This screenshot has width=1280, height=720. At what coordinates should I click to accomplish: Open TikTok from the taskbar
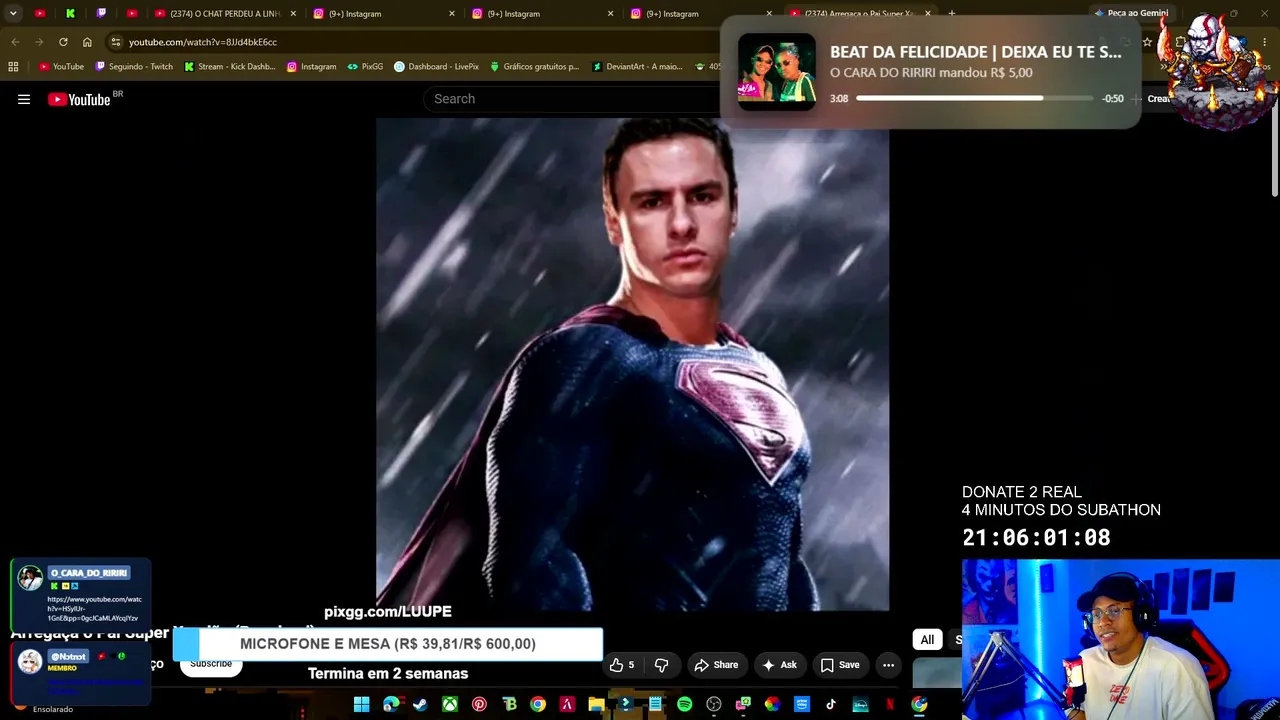[x=830, y=704]
